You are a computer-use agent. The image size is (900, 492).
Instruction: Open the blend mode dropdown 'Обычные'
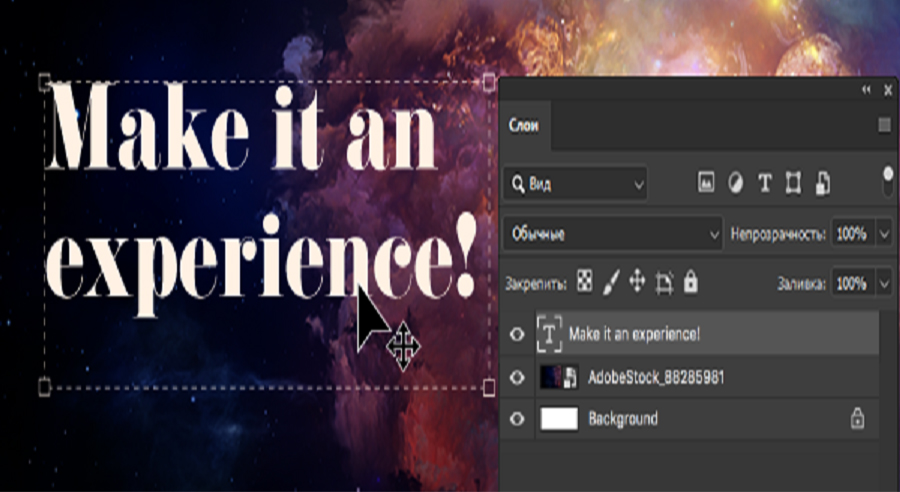(x=614, y=234)
